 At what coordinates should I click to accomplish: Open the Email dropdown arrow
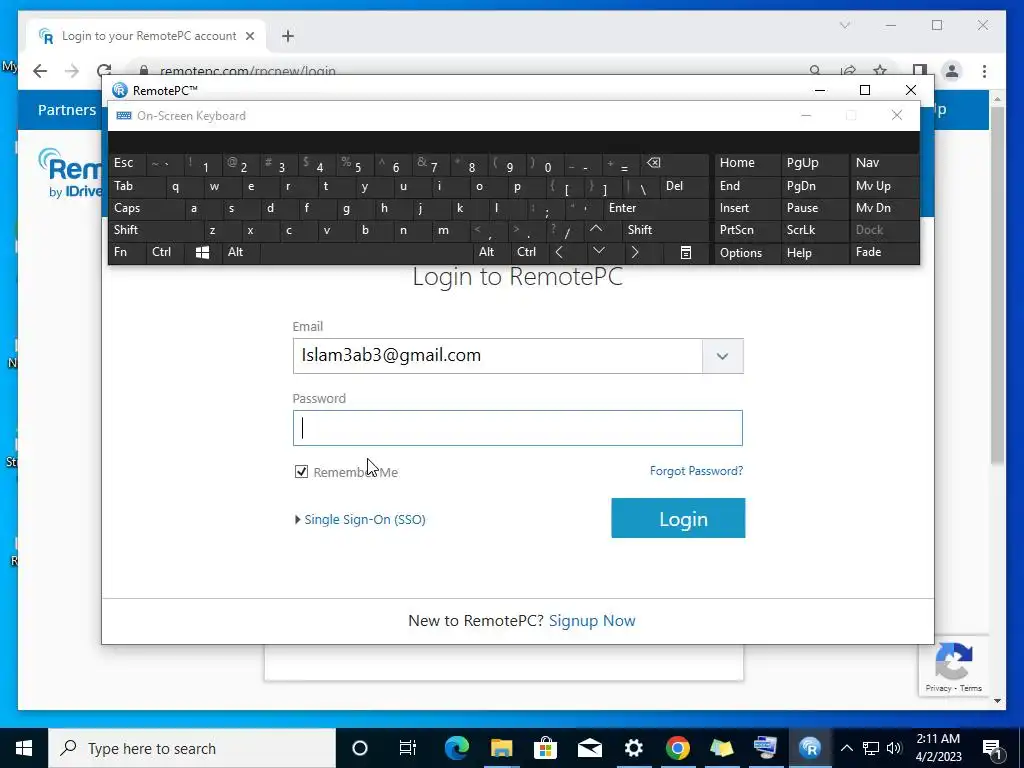click(x=722, y=356)
